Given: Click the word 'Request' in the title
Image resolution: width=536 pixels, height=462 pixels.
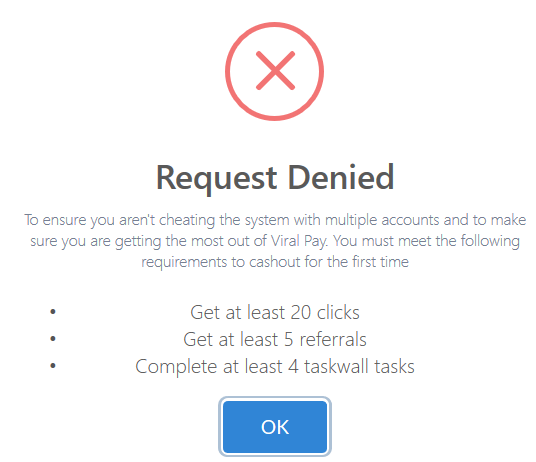Looking at the screenshot, I should tap(216, 179).
